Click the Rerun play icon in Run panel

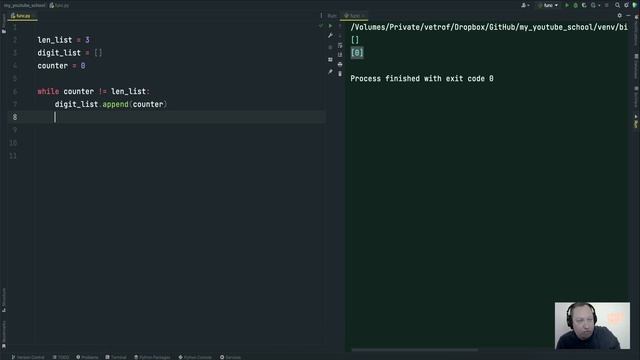[330, 26]
